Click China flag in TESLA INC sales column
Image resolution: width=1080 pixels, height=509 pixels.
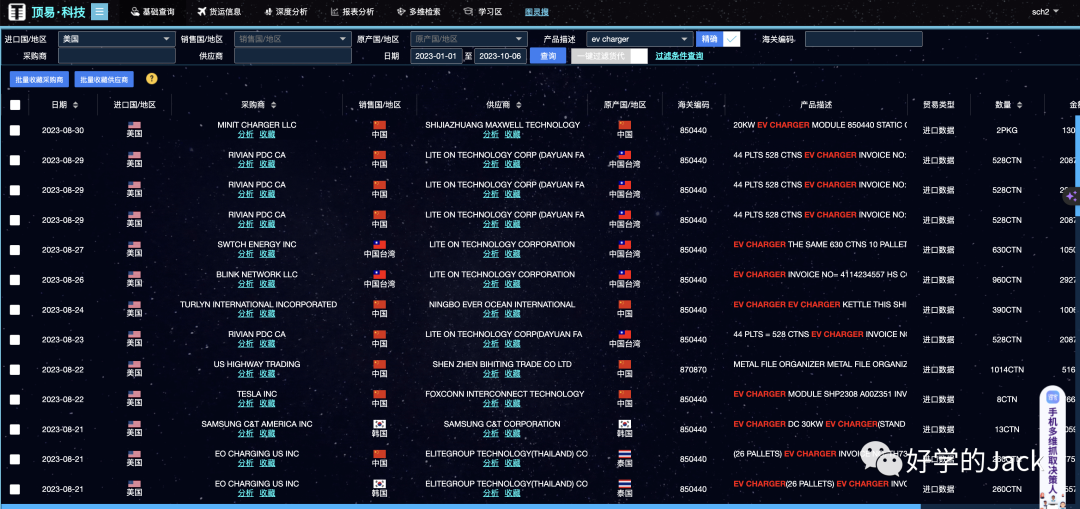click(x=380, y=394)
